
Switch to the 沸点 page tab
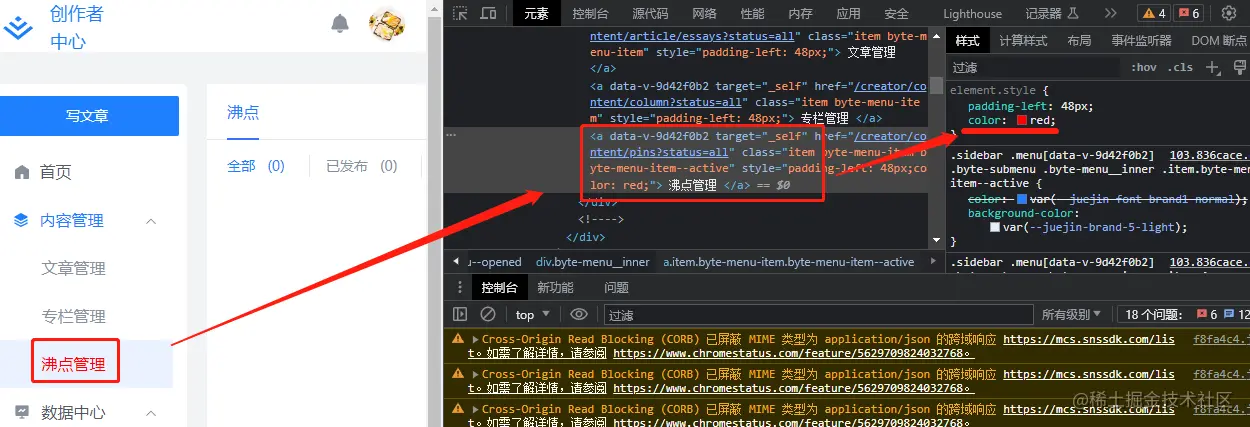pos(243,112)
